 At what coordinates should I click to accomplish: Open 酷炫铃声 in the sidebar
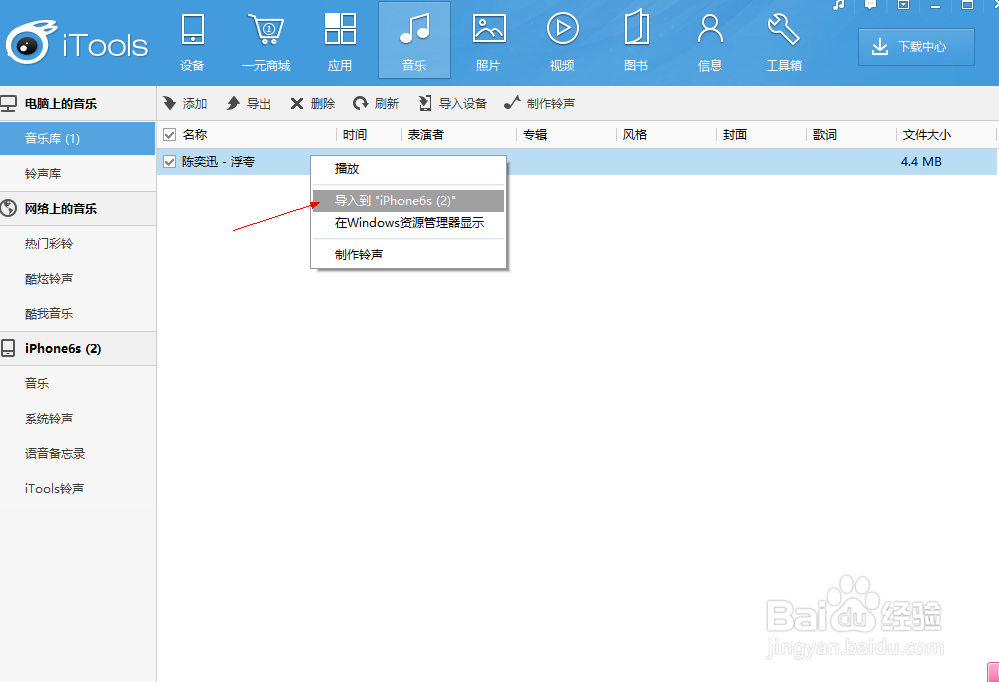click(x=78, y=279)
